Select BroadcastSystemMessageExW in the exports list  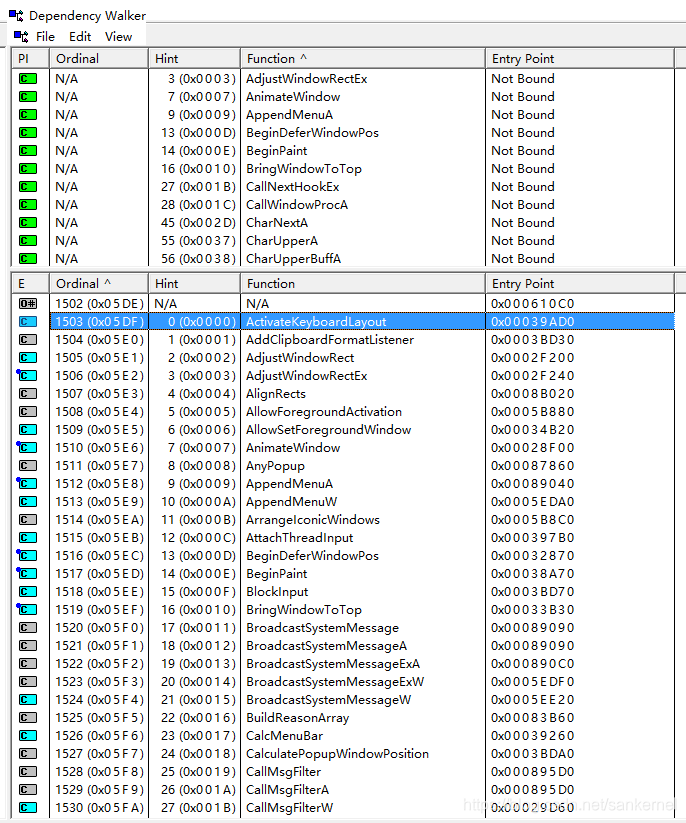[335, 681]
